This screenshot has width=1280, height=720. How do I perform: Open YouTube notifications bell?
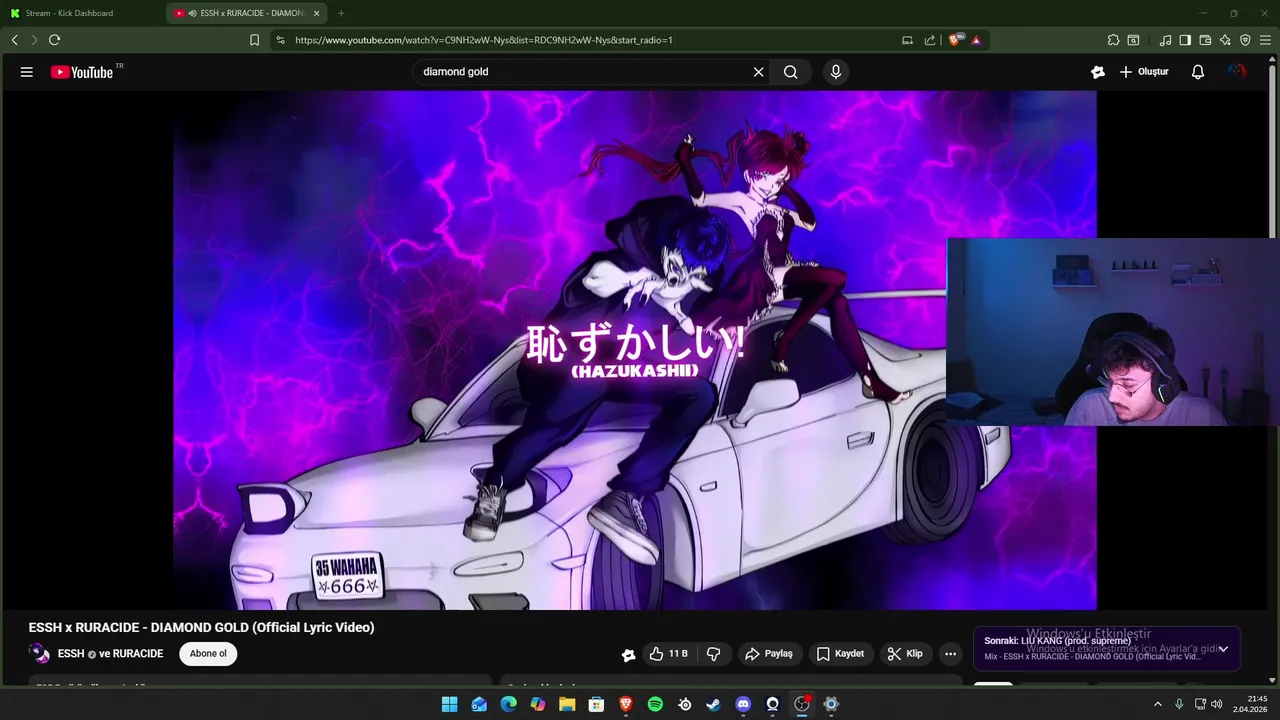click(x=1197, y=72)
